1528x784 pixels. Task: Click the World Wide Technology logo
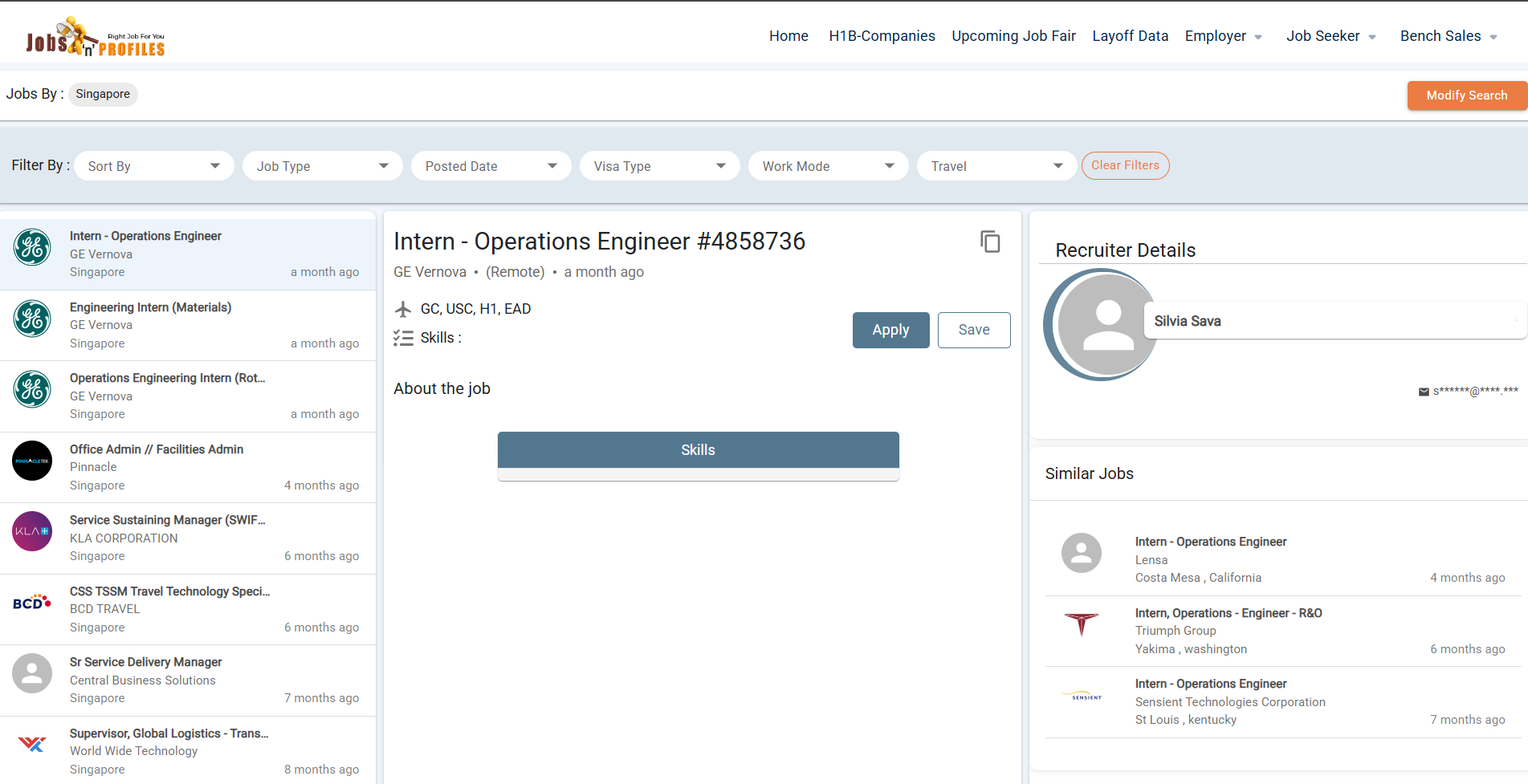click(32, 745)
